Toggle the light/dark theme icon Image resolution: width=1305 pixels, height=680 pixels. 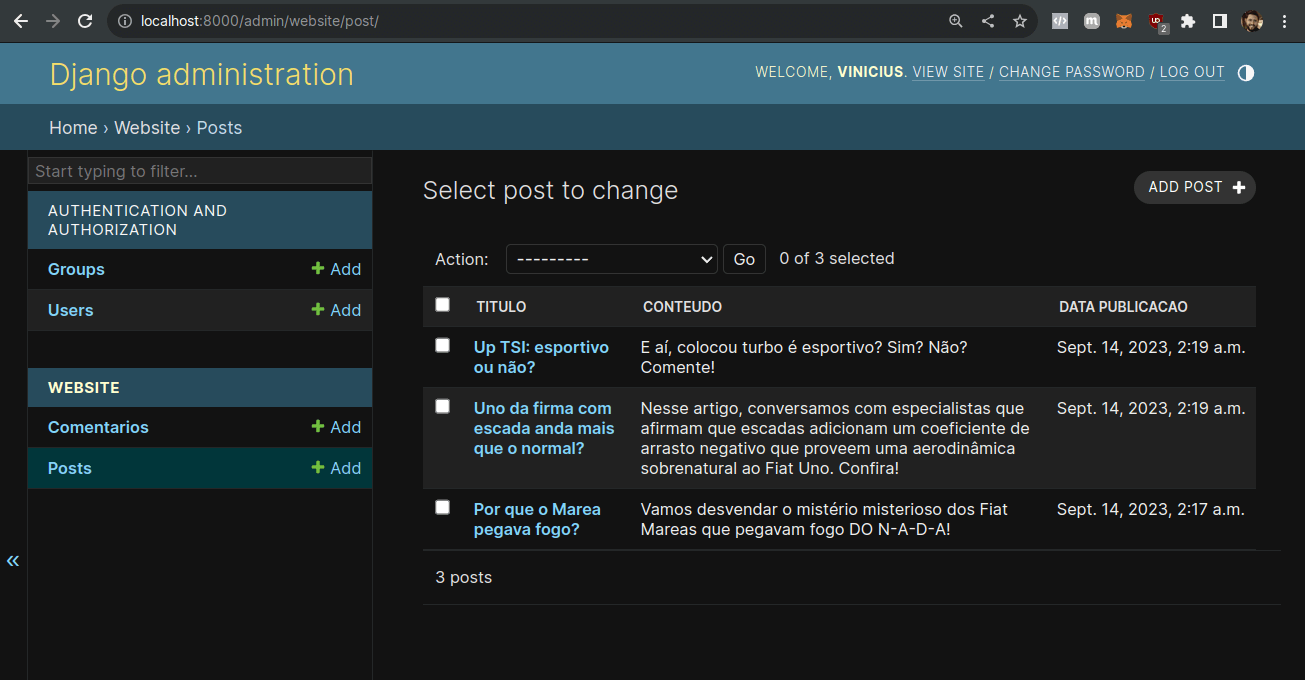[1245, 73]
